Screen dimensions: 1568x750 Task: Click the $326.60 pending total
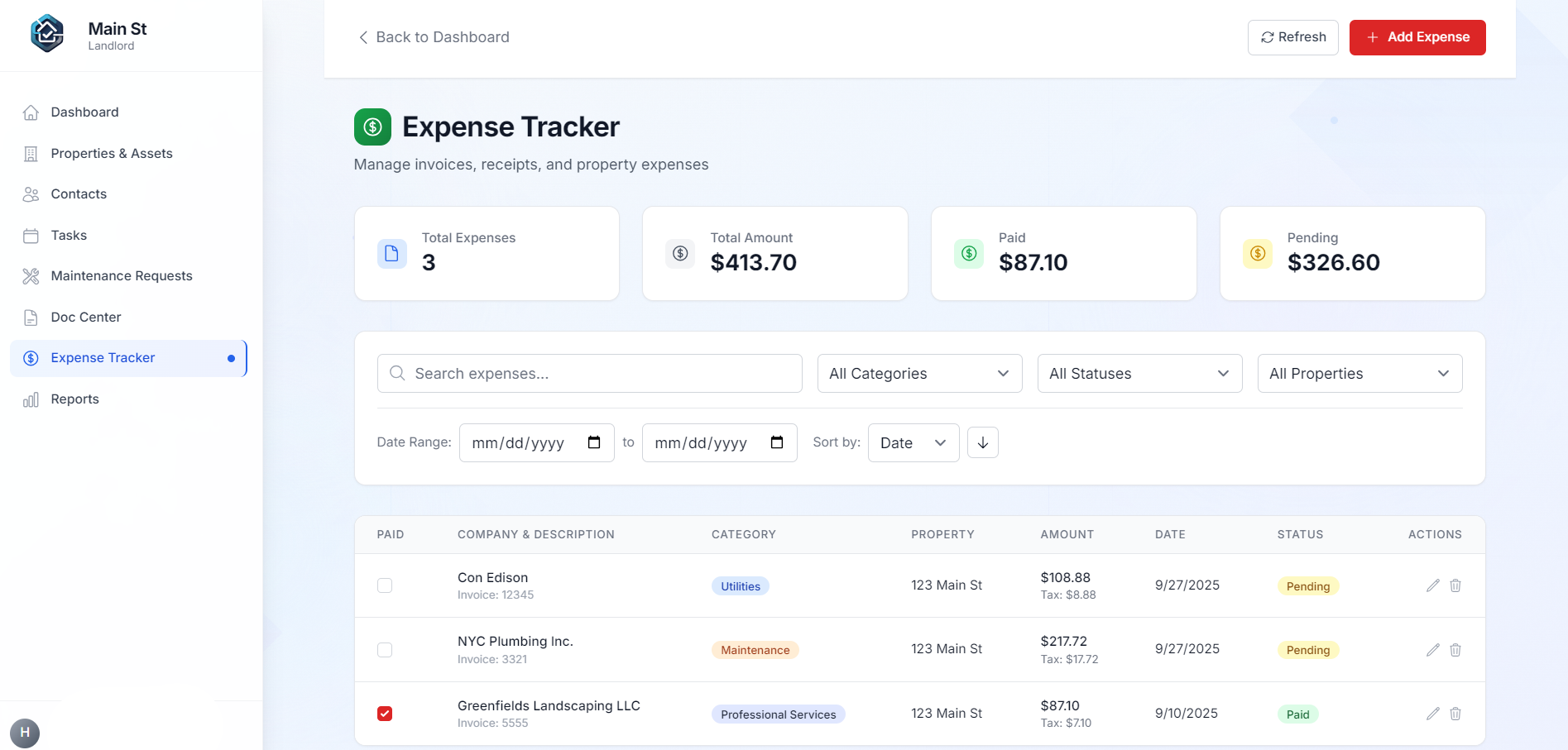pos(1334,262)
